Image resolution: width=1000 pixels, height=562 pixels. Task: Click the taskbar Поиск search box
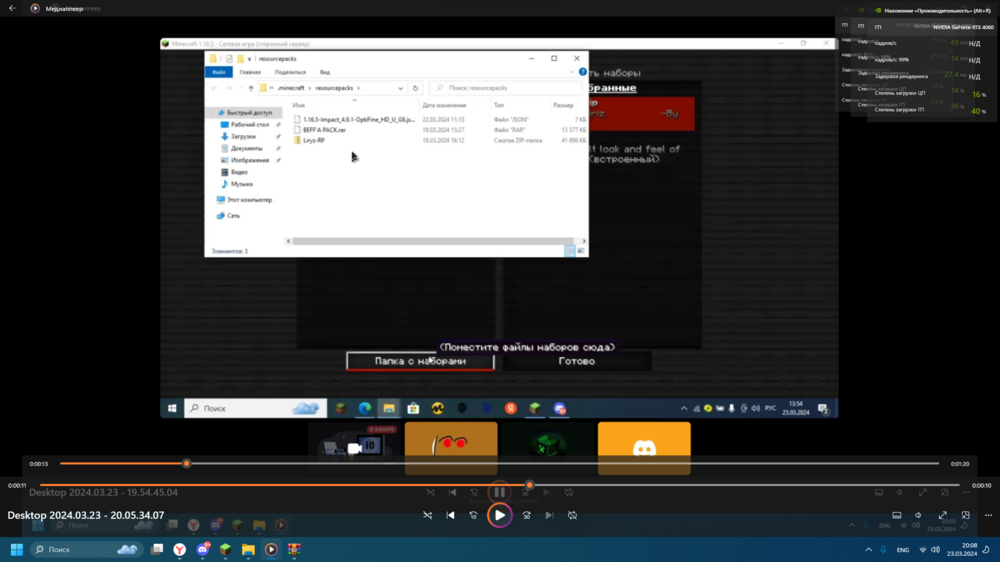[x=85, y=549]
